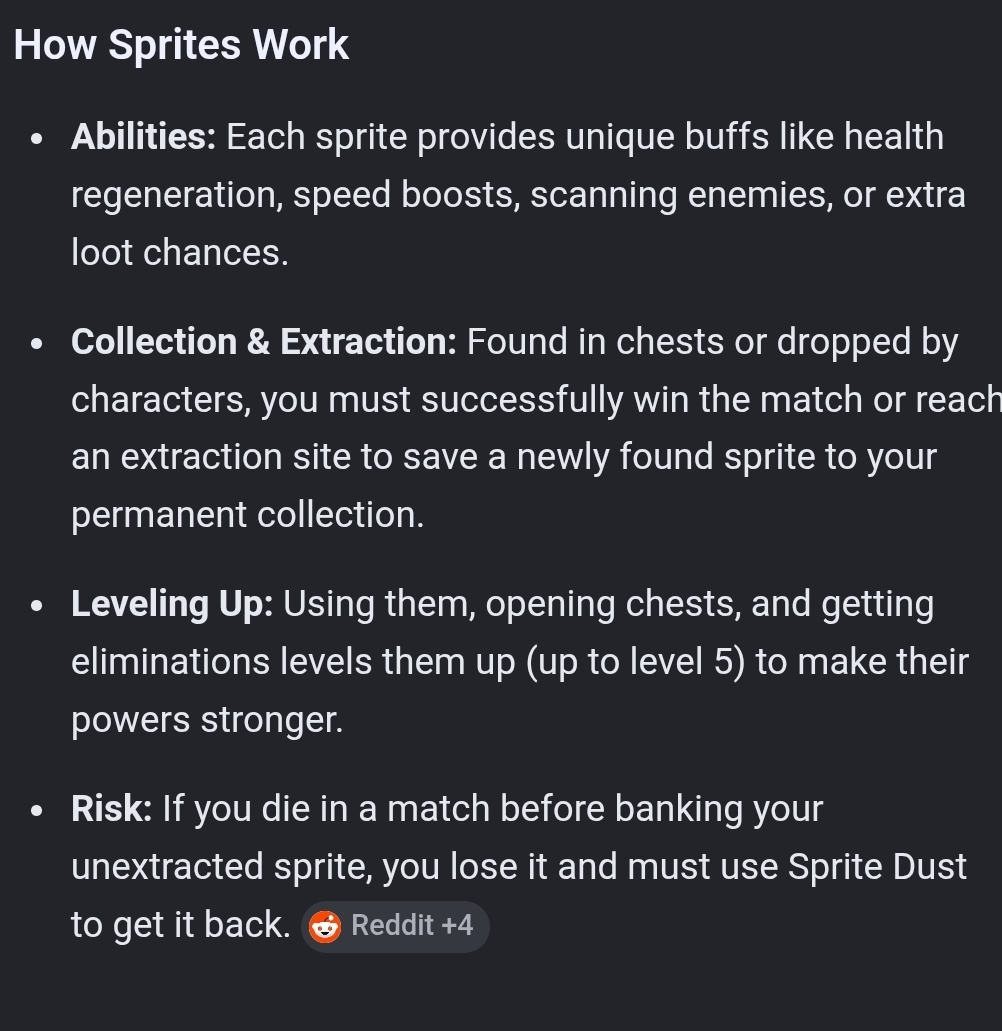Click the text loot chances
The image size is (1002, 1031).
tap(179, 252)
